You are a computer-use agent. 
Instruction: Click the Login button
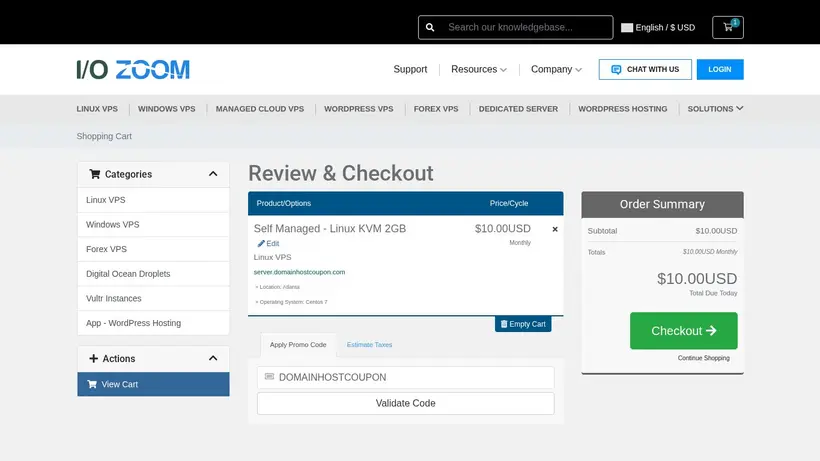point(720,69)
